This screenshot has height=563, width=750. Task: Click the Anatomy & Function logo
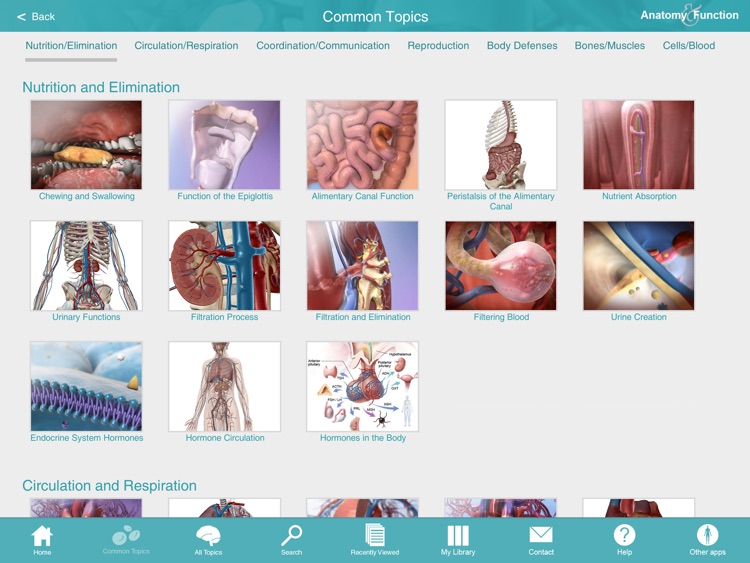(689, 15)
